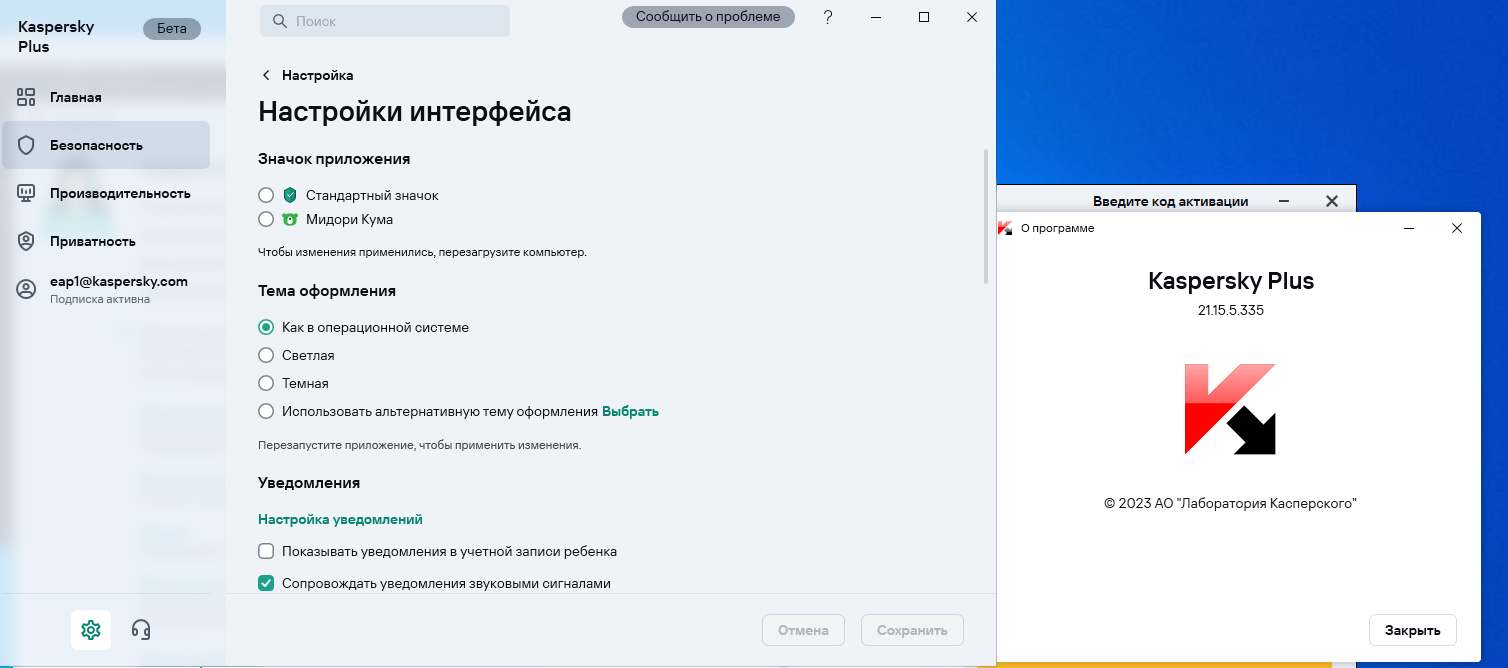Open support with the headset icon
Image resolution: width=1508 pixels, height=668 pixels.
(141, 629)
